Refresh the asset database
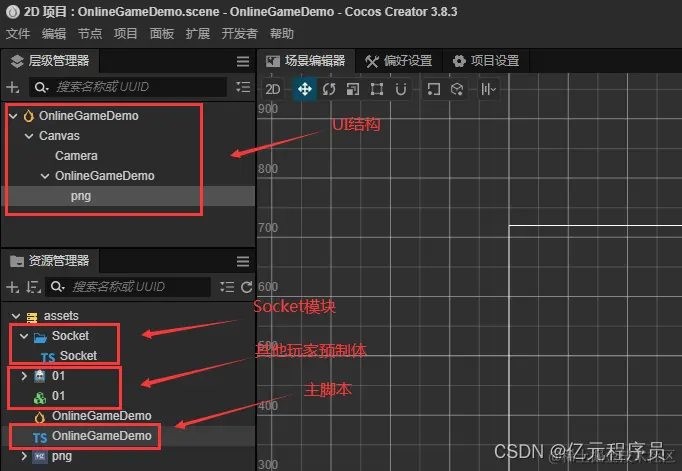This screenshot has height=471, width=682. click(x=246, y=287)
